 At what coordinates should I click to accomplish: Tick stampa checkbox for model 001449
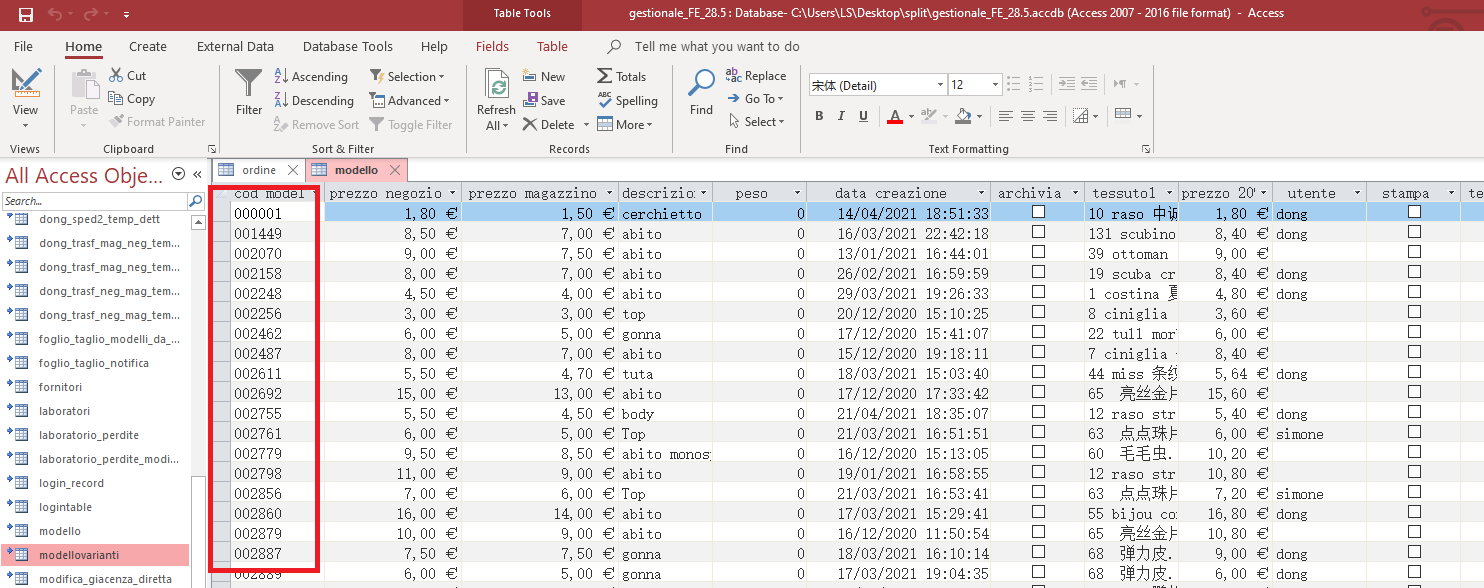[x=1414, y=232]
